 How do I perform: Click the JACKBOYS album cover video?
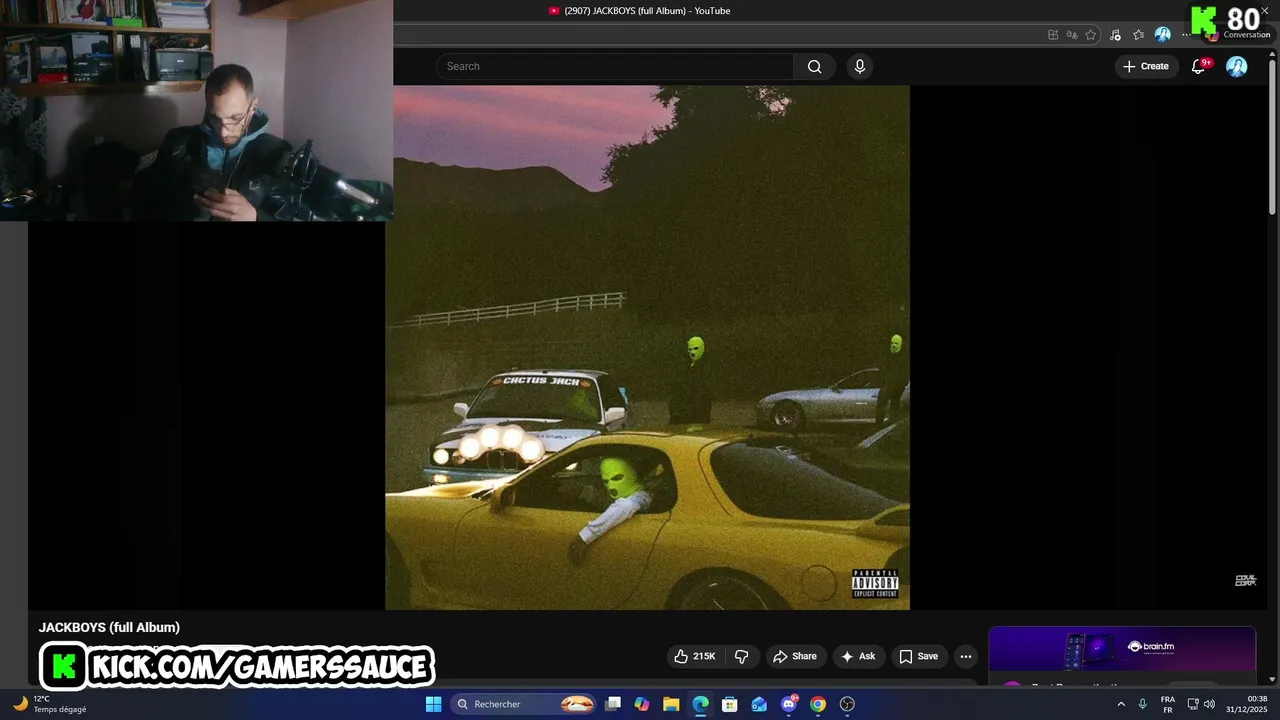pos(648,347)
